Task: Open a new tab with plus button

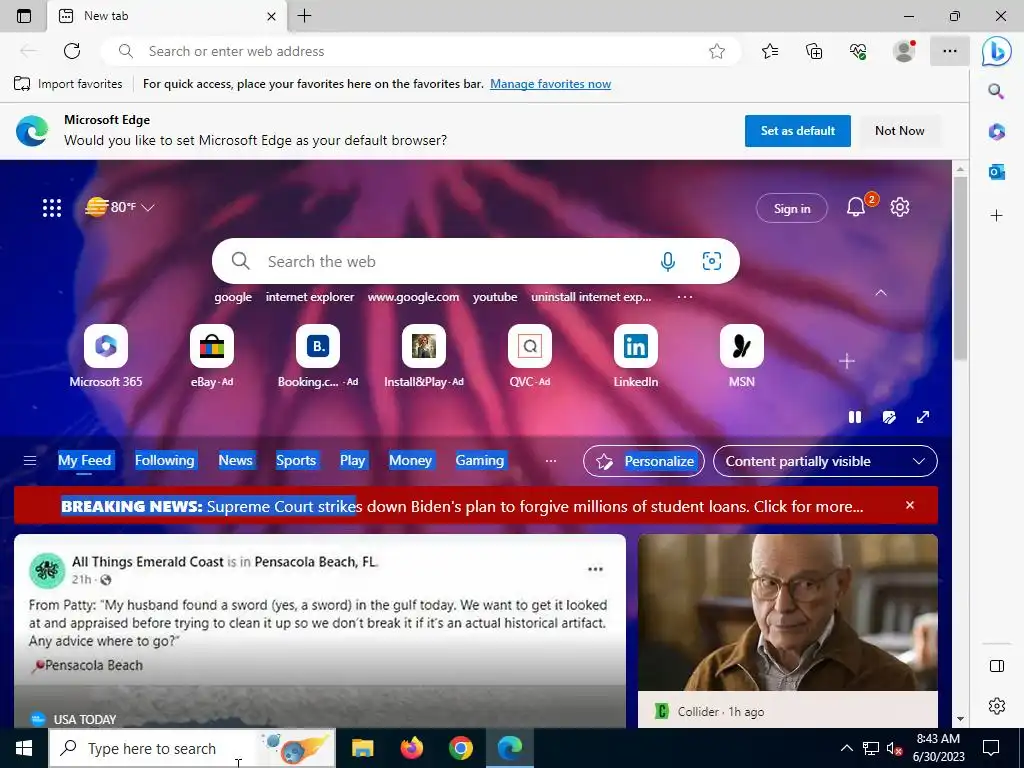Action: (x=304, y=16)
